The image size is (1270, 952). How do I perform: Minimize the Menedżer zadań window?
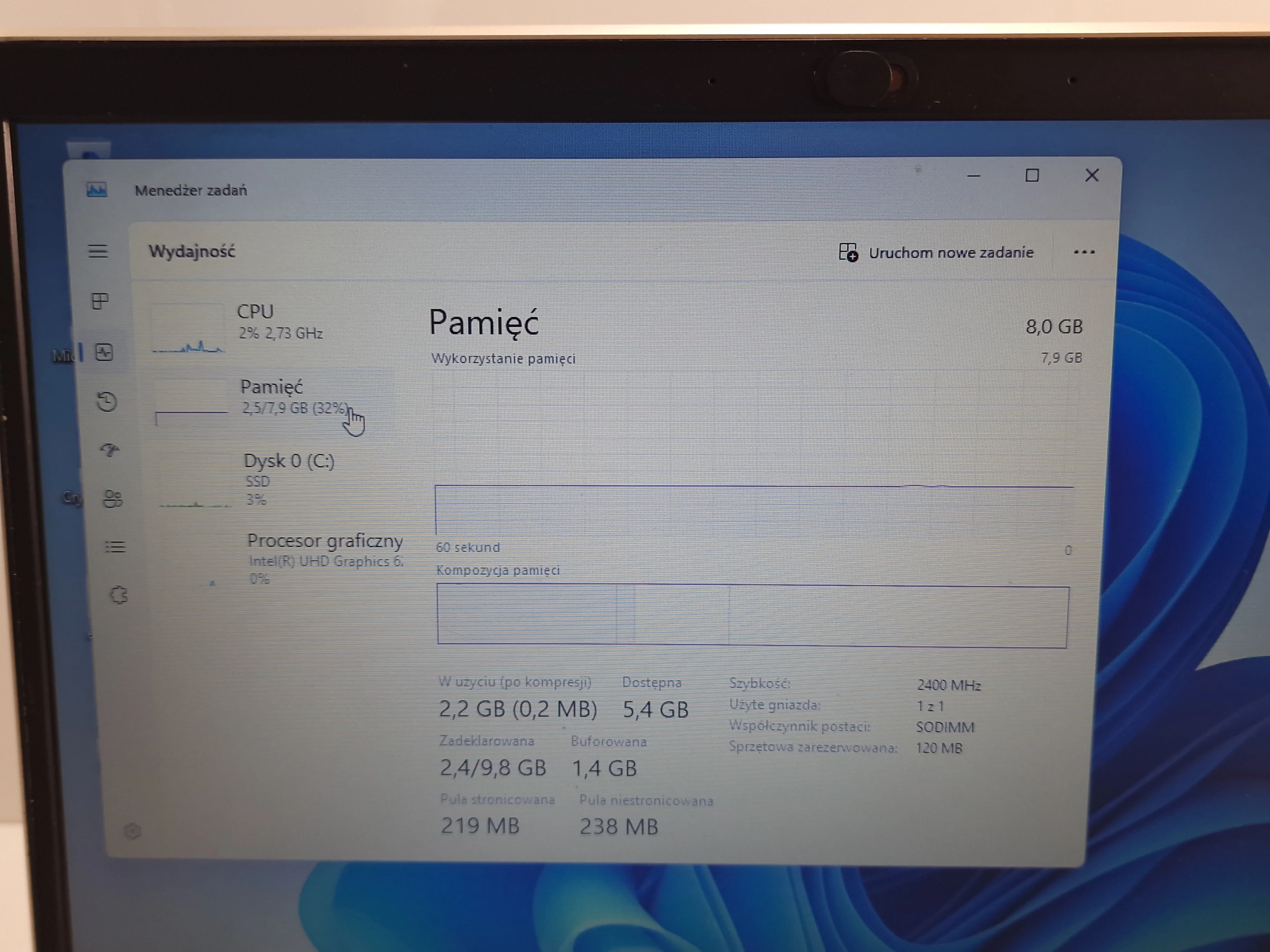(973, 175)
